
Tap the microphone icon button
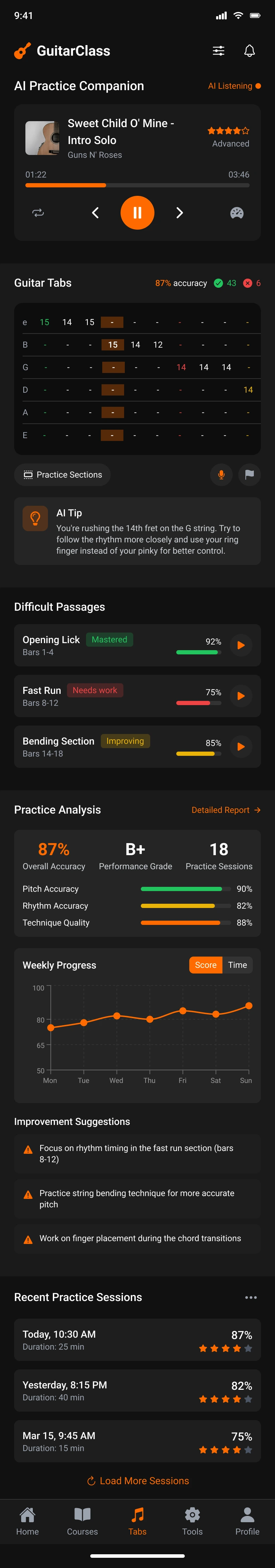tap(221, 475)
